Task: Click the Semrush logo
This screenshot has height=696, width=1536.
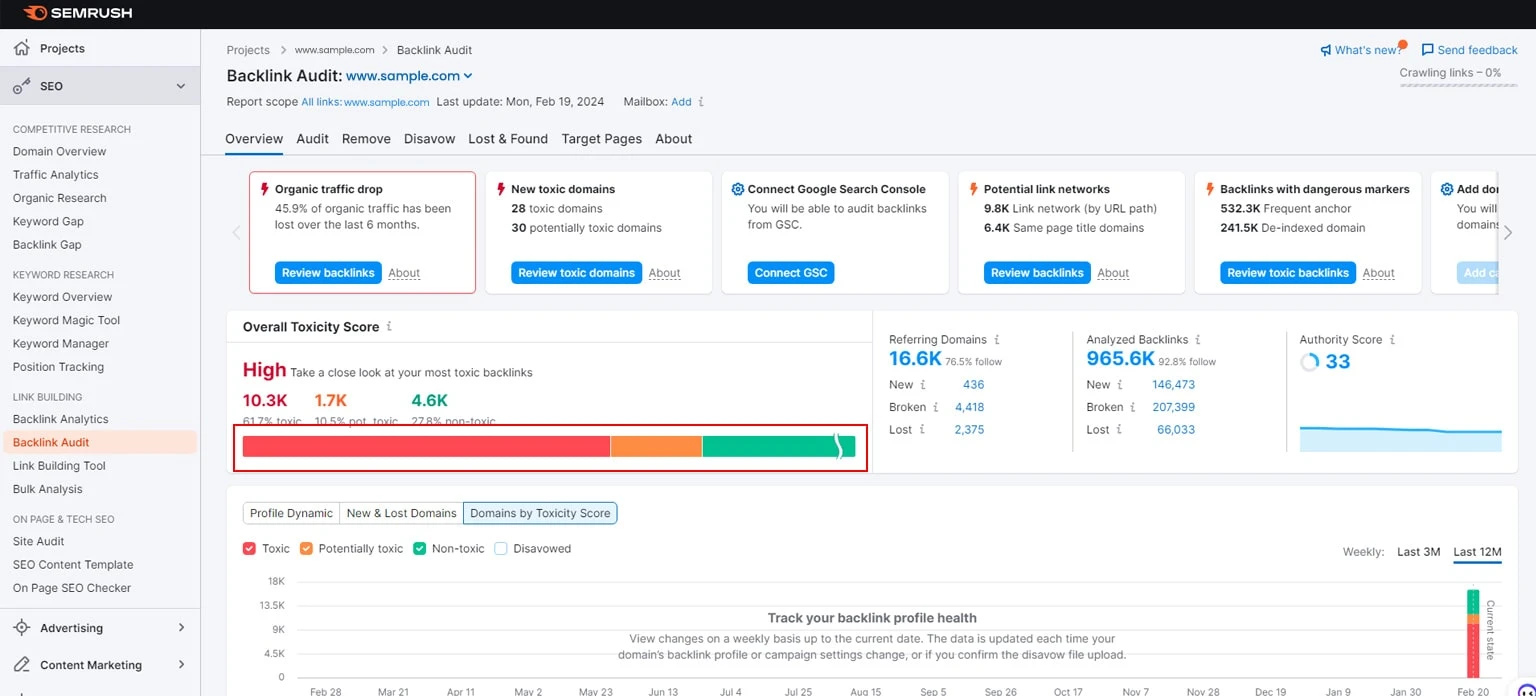Action: point(77,13)
